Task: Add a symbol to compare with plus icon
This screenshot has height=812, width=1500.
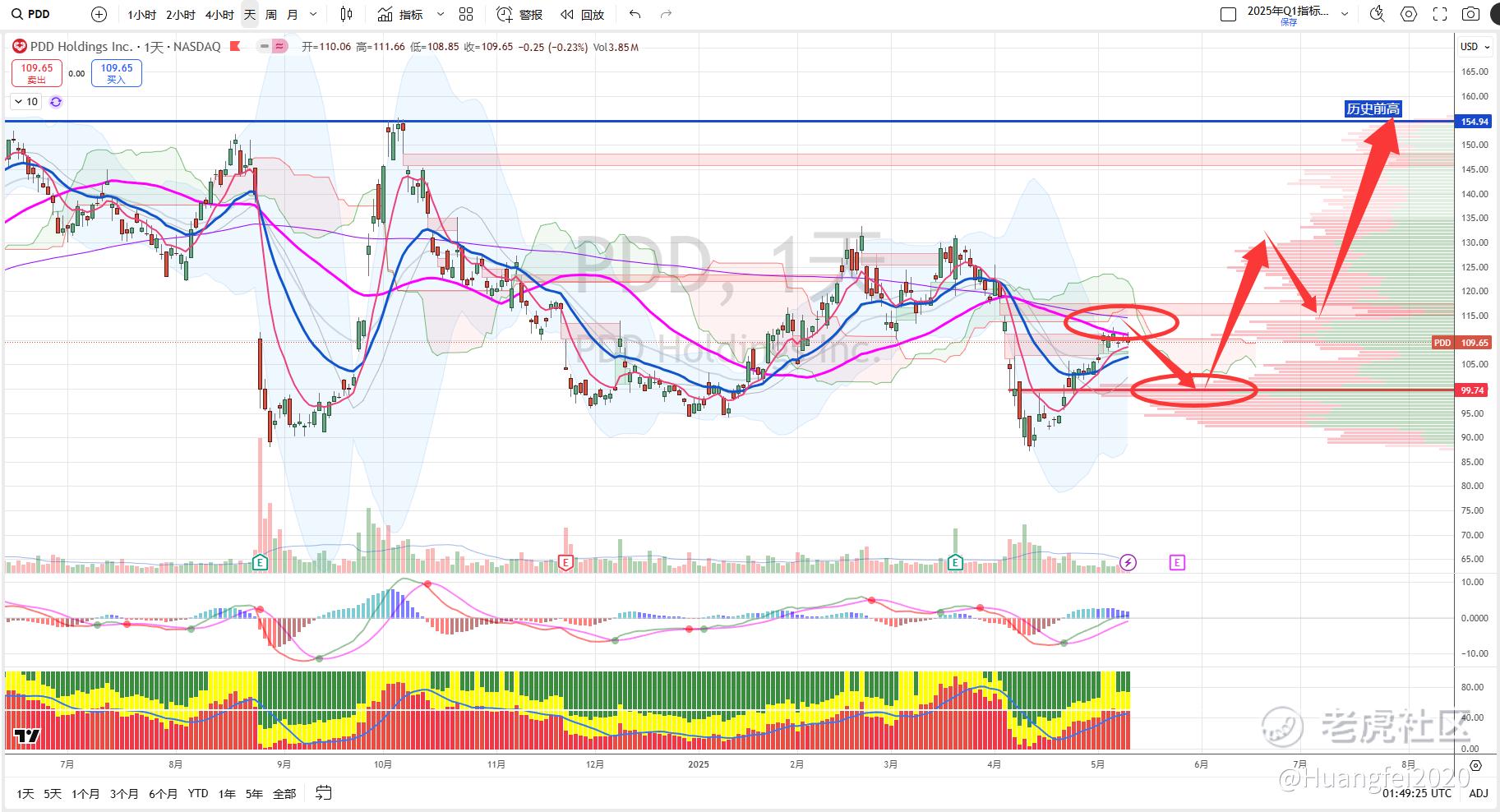Action: coord(99,14)
